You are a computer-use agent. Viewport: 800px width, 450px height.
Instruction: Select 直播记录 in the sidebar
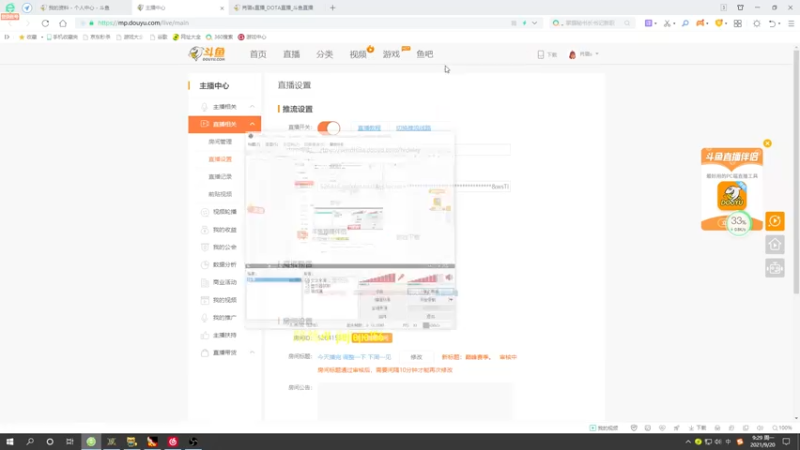click(x=220, y=177)
